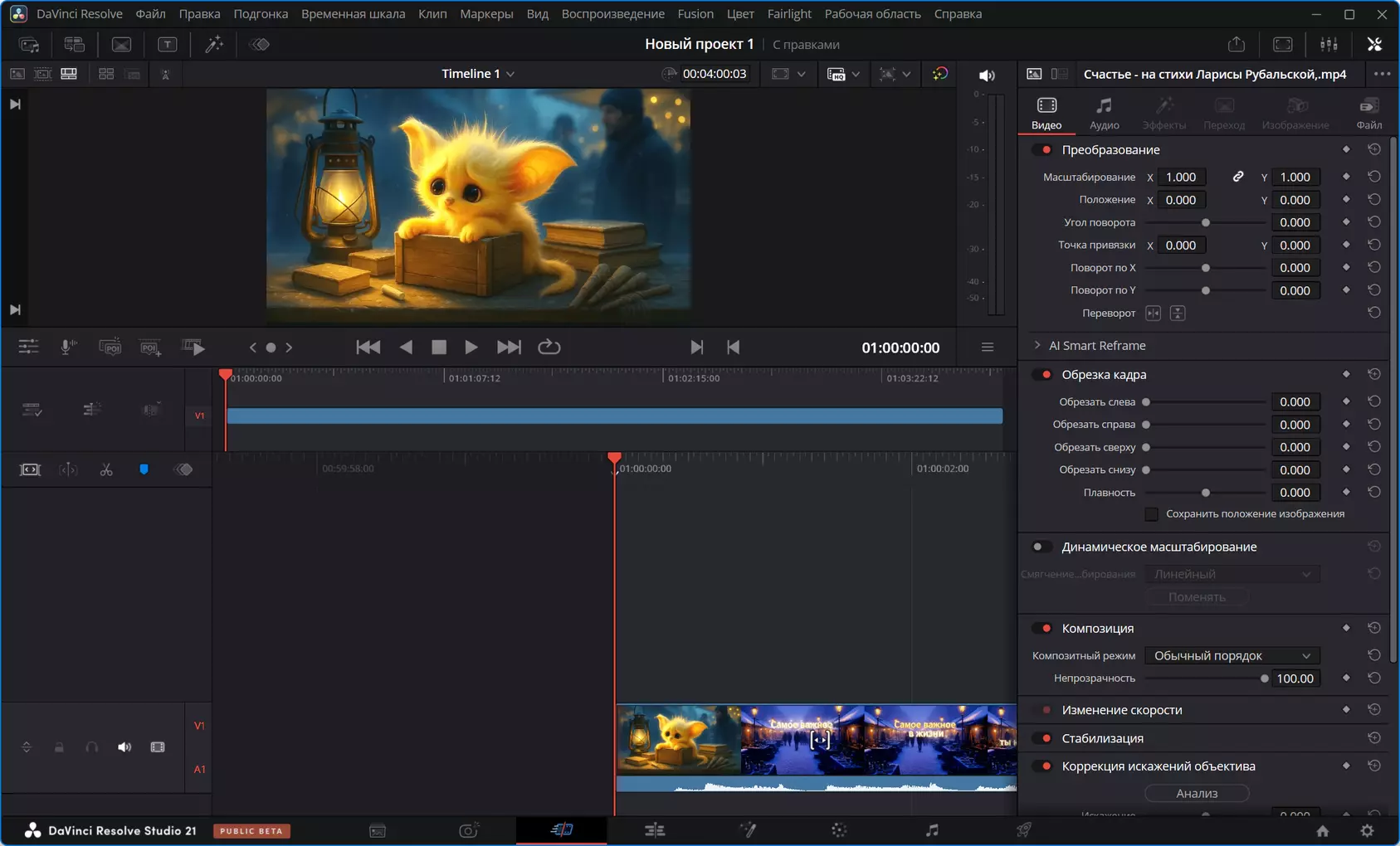Toggle Коррекция искажений объектива
This screenshot has width=1400, height=846.
1042,766
